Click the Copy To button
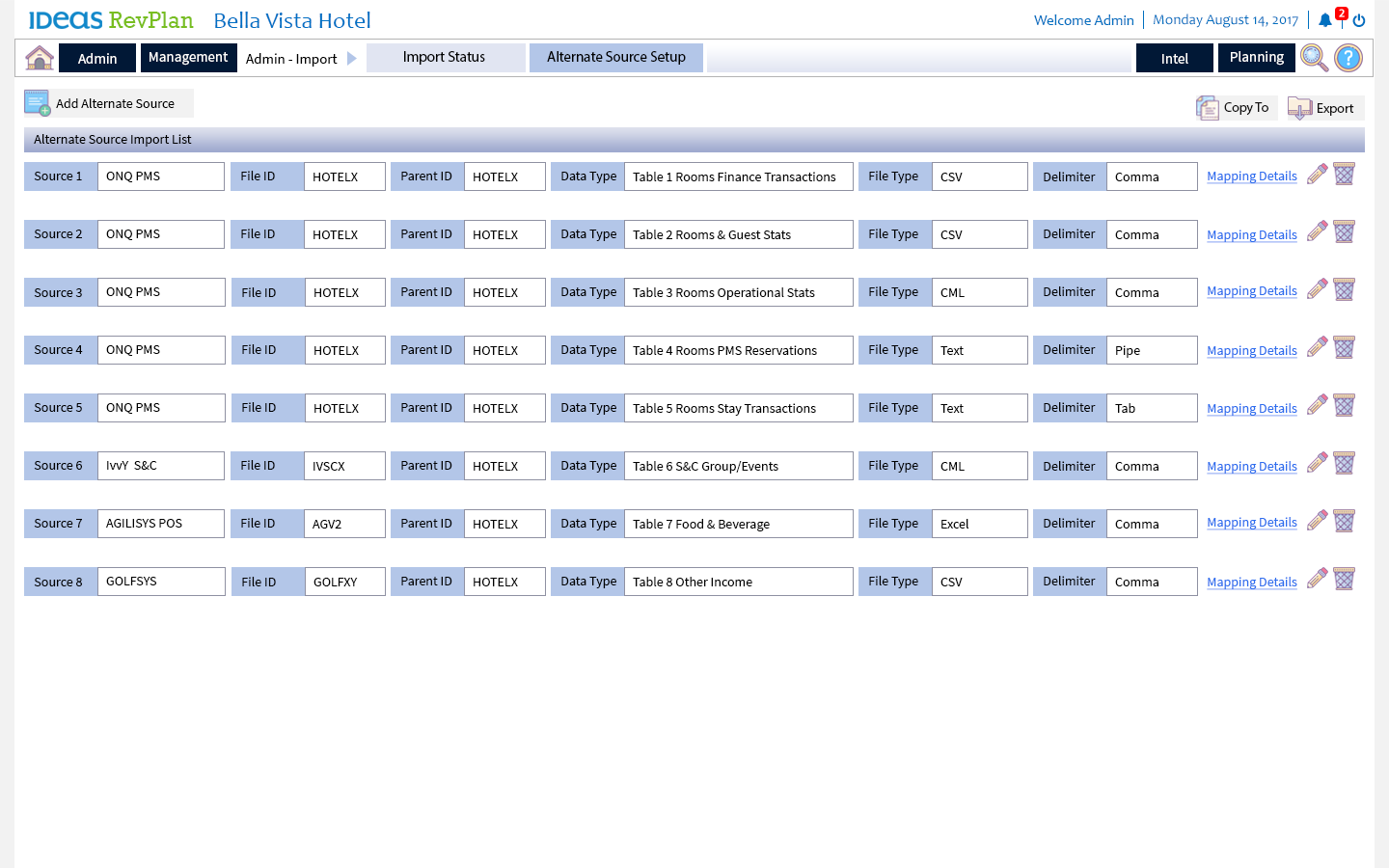The width and height of the screenshot is (1389, 868). click(x=1236, y=108)
